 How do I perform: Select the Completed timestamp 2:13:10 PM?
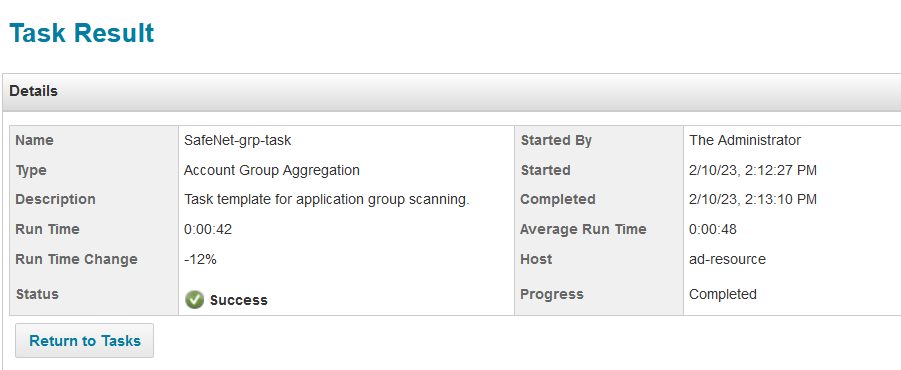tap(753, 199)
